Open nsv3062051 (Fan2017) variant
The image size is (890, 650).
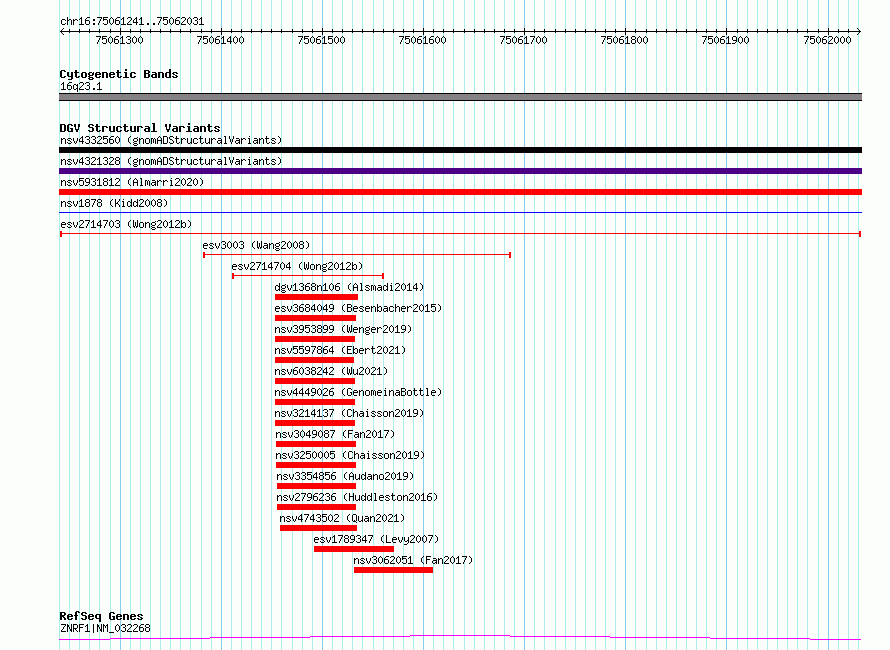pyautogui.click(x=413, y=560)
